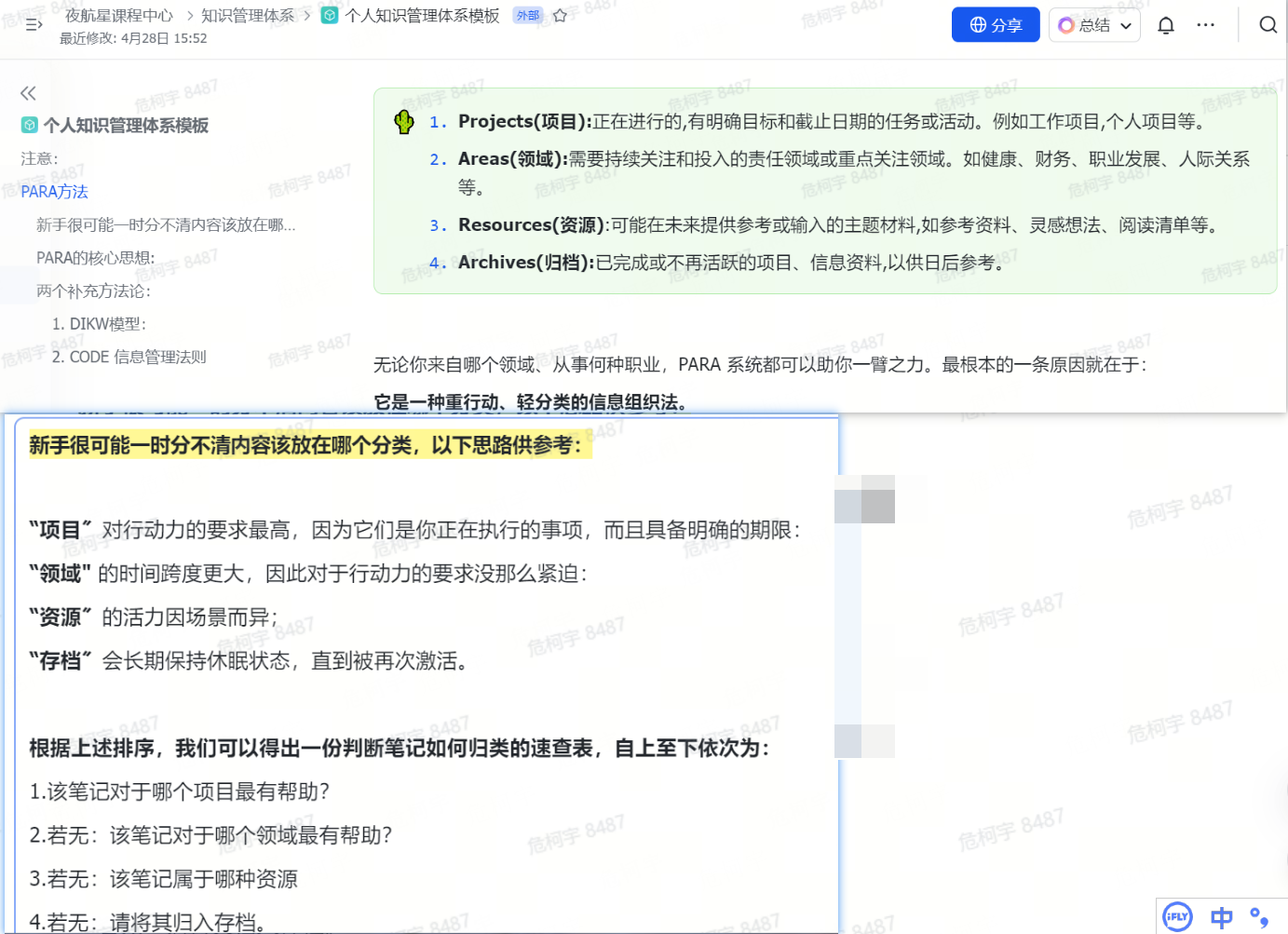
Task: Open the more options ellipsis menu
Action: tap(1205, 25)
